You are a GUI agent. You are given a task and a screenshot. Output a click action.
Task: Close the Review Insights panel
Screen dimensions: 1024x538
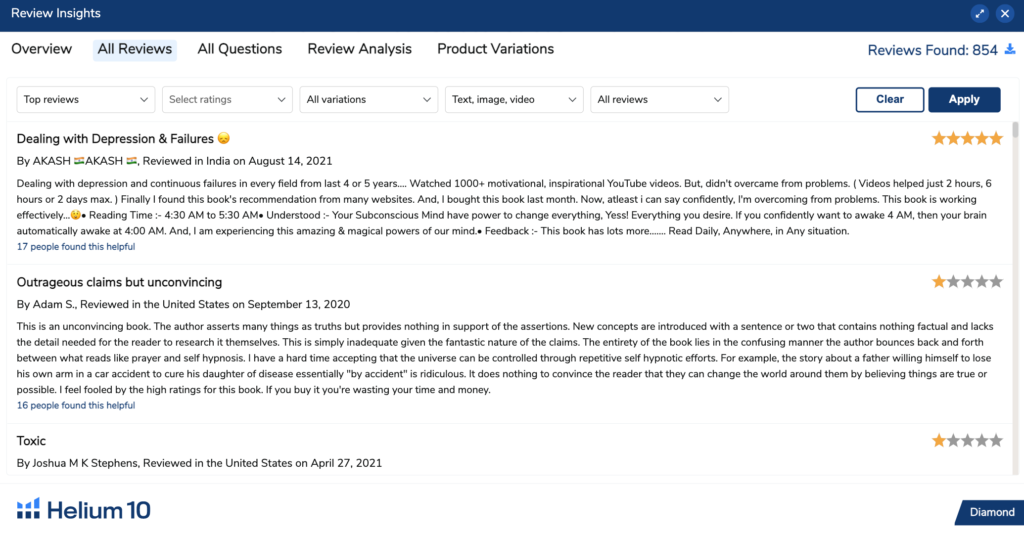(x=1005, y=14)
